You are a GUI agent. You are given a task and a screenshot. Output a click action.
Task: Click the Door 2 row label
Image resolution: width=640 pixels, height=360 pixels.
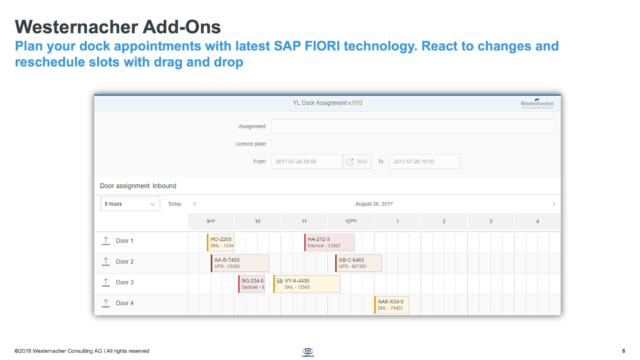pyautogui.click(x=124, y=262)
